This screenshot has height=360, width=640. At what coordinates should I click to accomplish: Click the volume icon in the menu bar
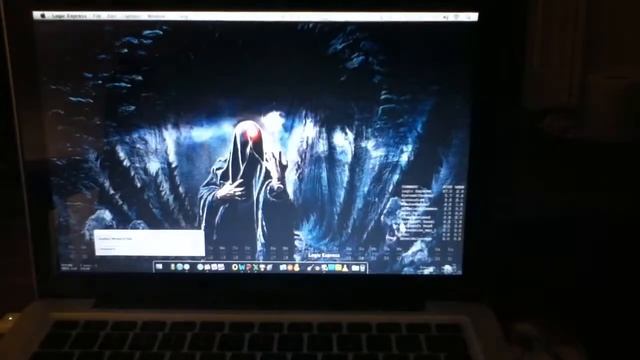click(446, 17)
